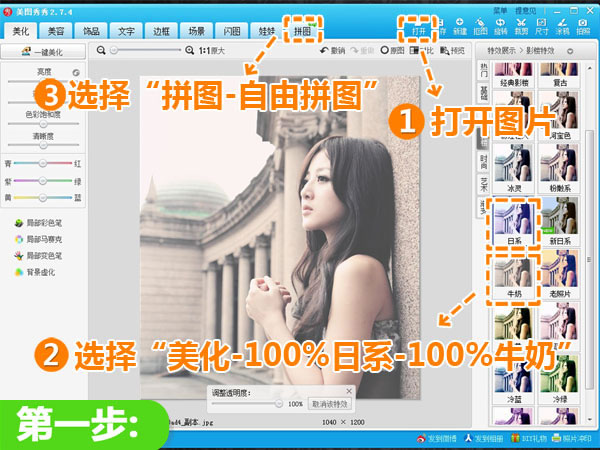Click the zoom in magnifier icon
This screenshot has height=450, width=600.
[x=189, y=50]
